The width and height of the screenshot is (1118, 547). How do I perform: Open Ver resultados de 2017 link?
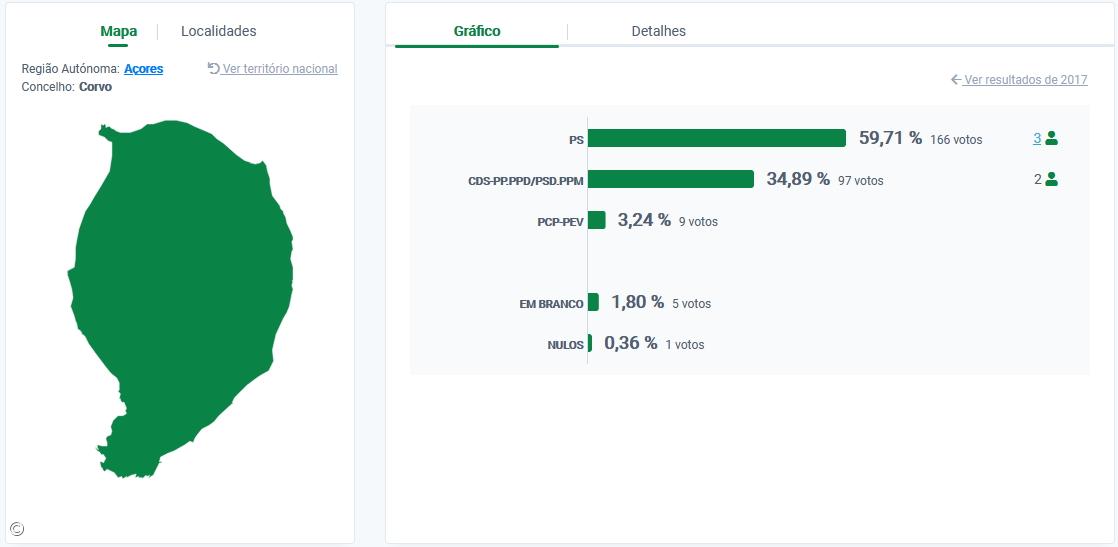pos(1025,80)
